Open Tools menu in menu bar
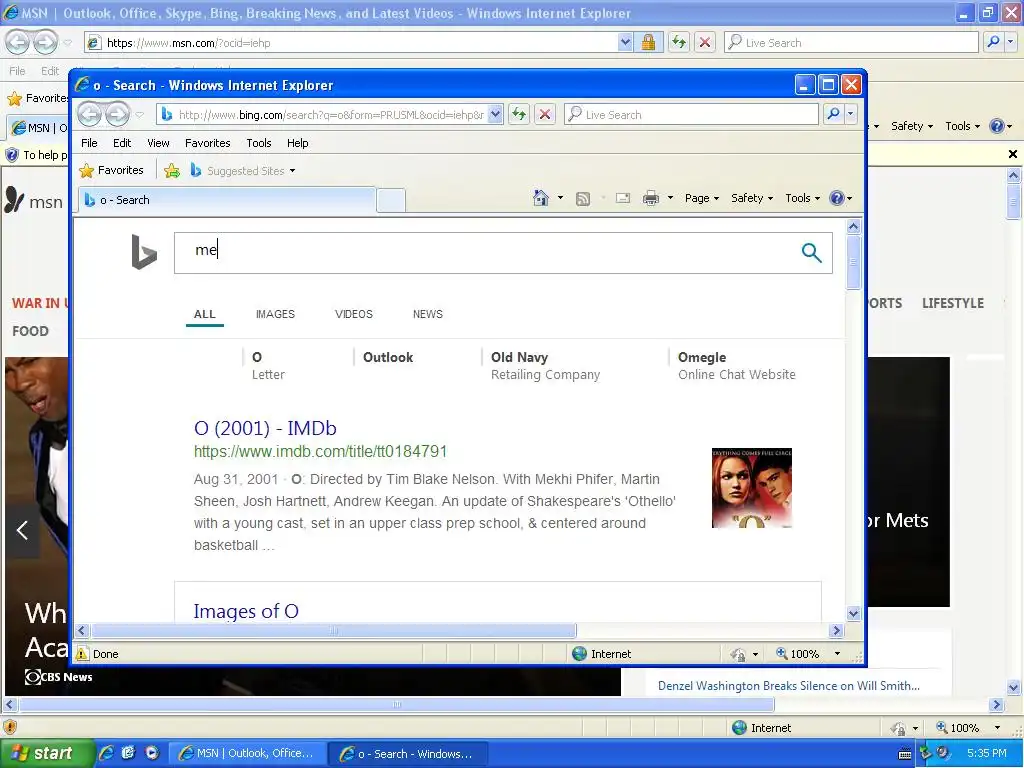 coord(259,143)
